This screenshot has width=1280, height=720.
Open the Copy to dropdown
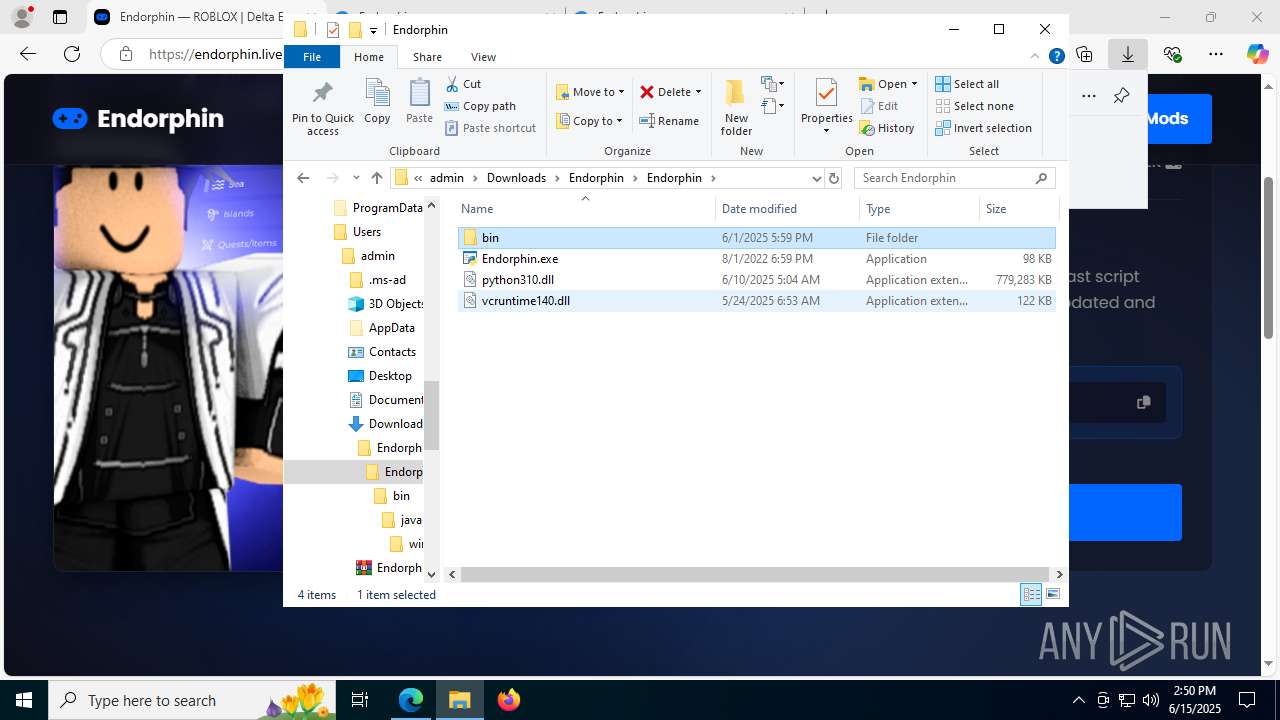point(589,121)
